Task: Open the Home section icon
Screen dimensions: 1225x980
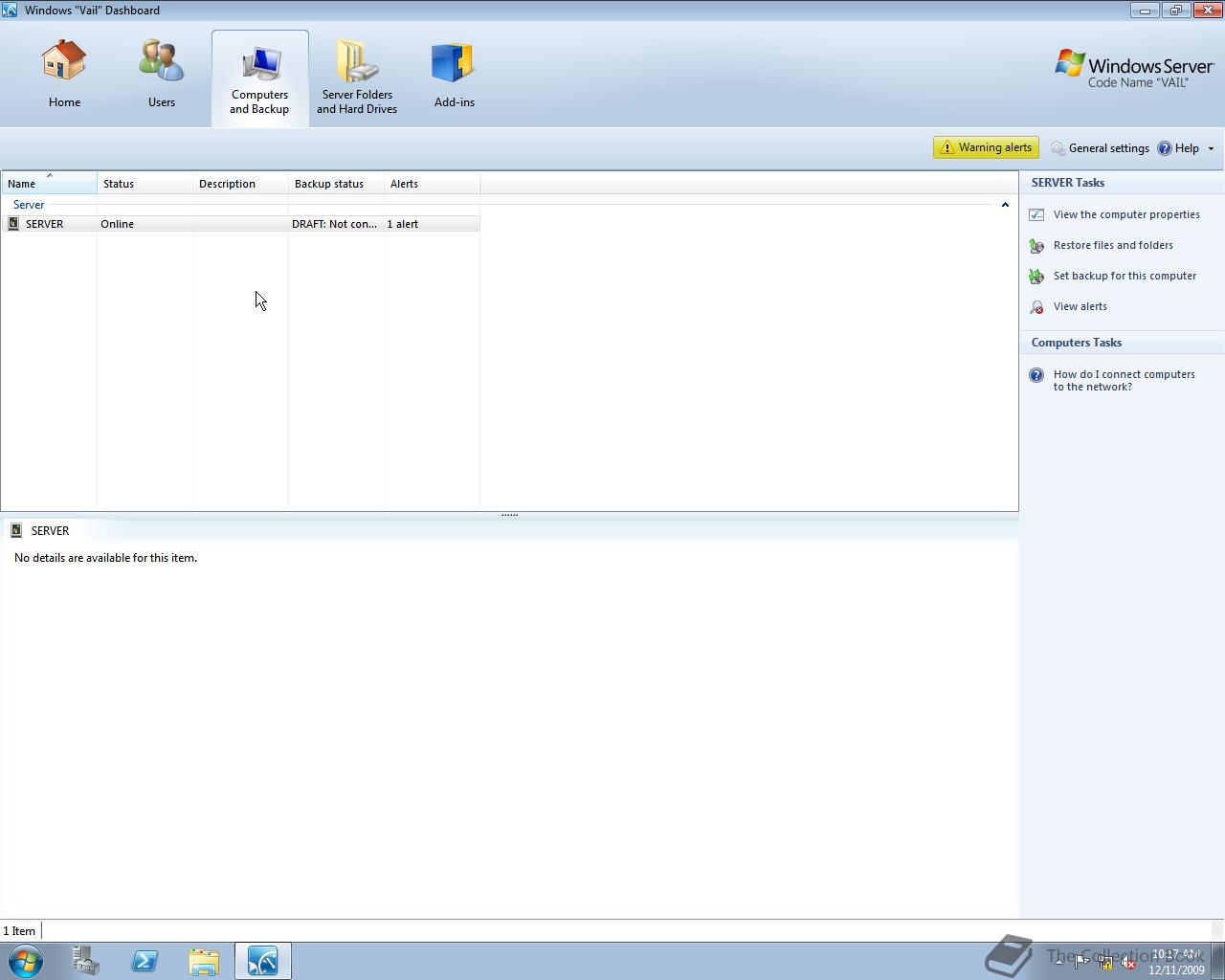Action: click(x=64, y=75)
